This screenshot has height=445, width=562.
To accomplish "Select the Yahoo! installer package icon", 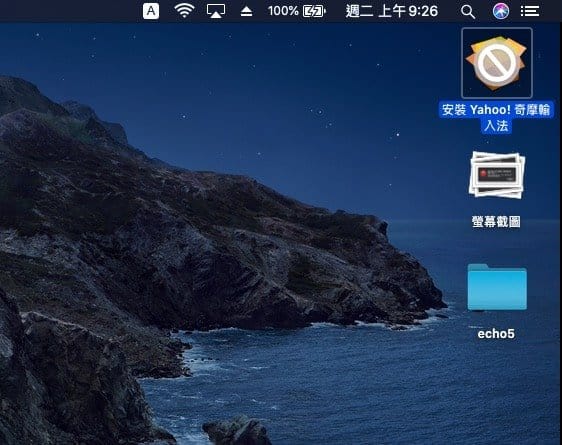I will 497,63.
